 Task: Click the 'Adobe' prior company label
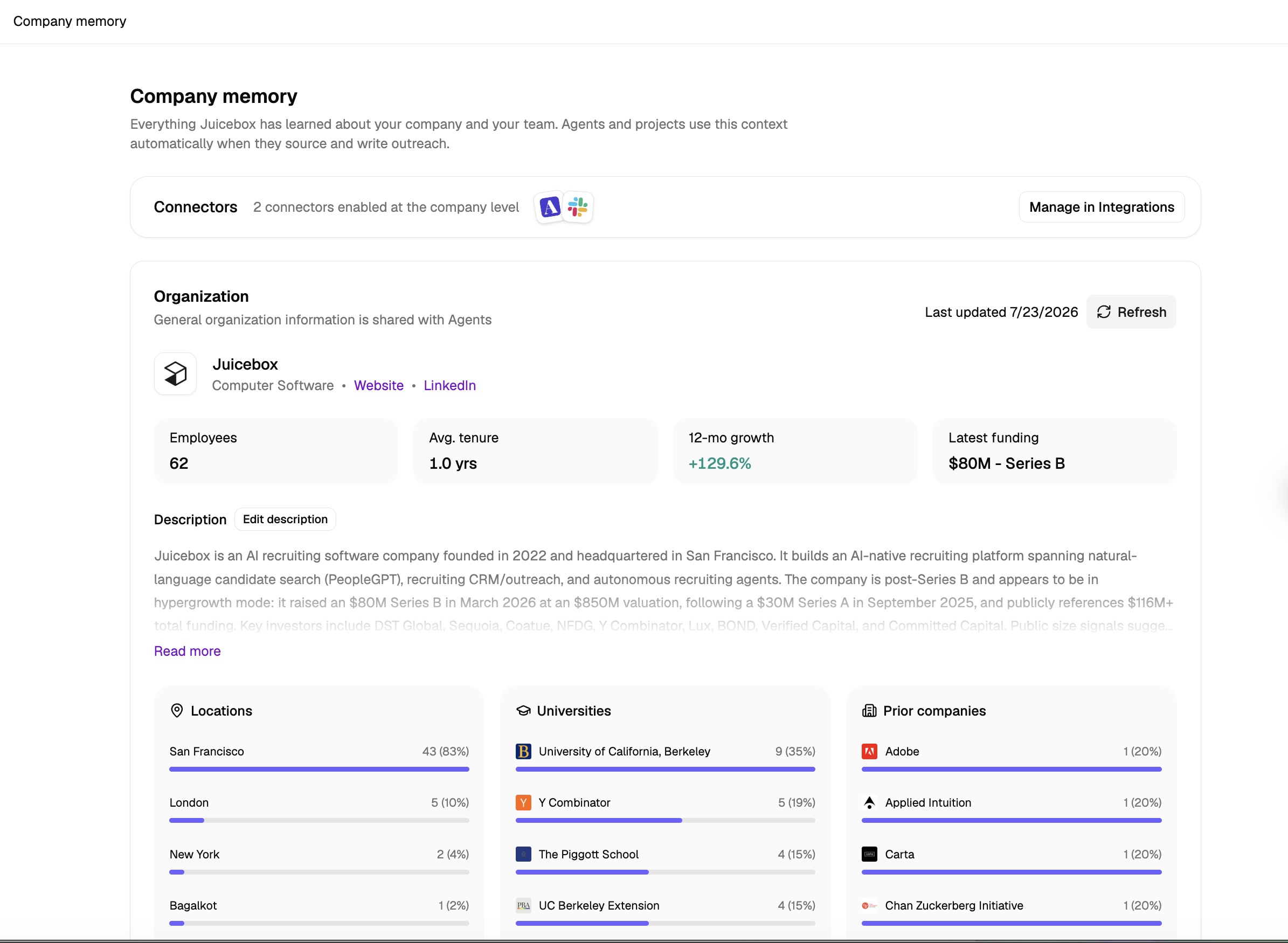[x=902, y=751]
